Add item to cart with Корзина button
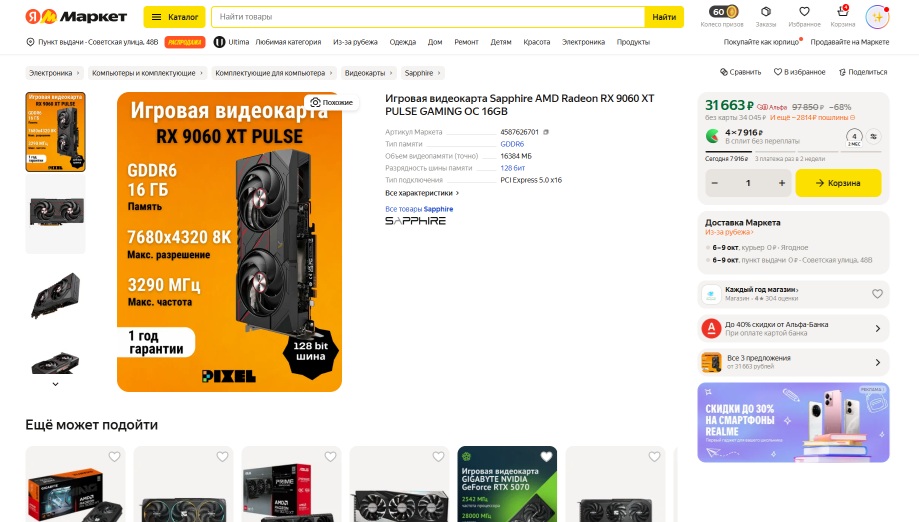 point(838,183)
